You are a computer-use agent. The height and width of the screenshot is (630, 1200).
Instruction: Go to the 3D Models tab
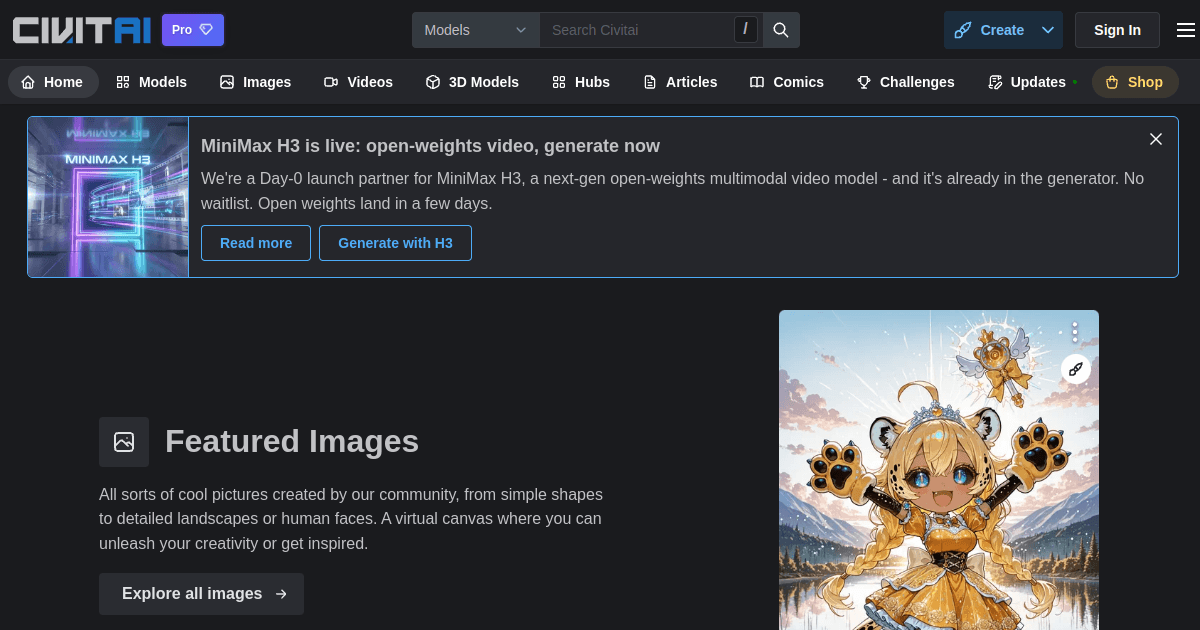(x=472, y=82)
